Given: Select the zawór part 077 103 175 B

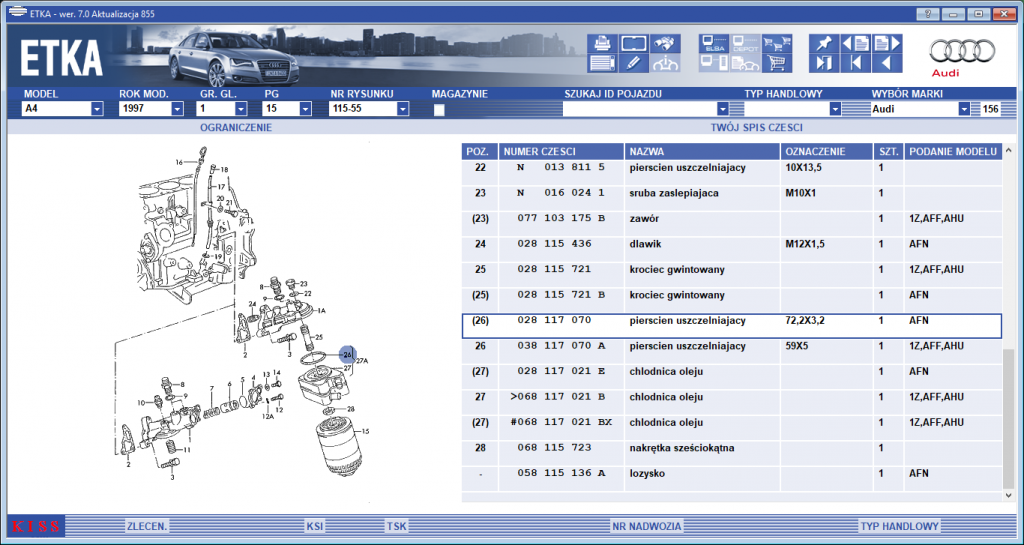Looking at the screenshot, I should coord(731,223).
